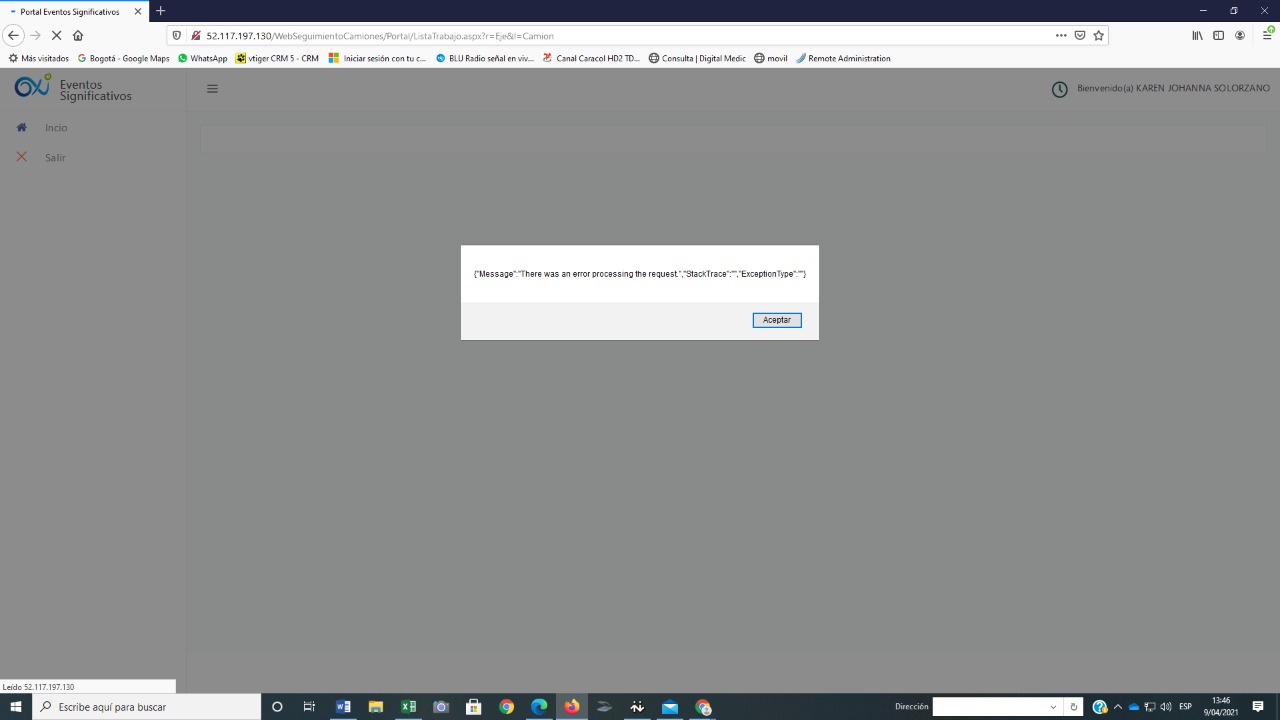This screenshot has width=1280, height=720.
Task: Click the home icon beside Inicio
Action: click(22, 127)
